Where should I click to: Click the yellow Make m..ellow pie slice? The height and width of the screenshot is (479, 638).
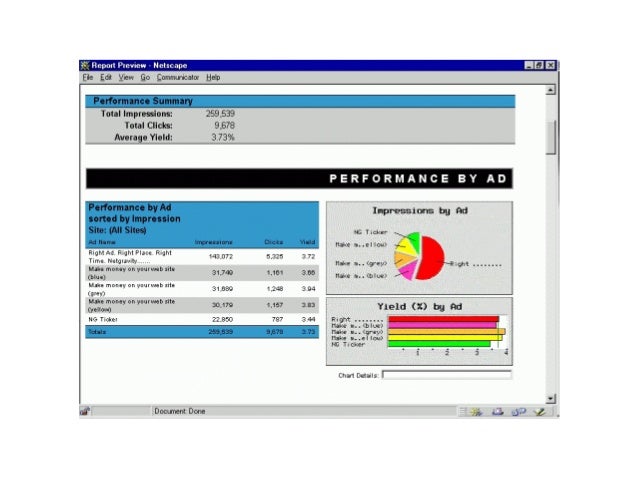coord(407,247)
